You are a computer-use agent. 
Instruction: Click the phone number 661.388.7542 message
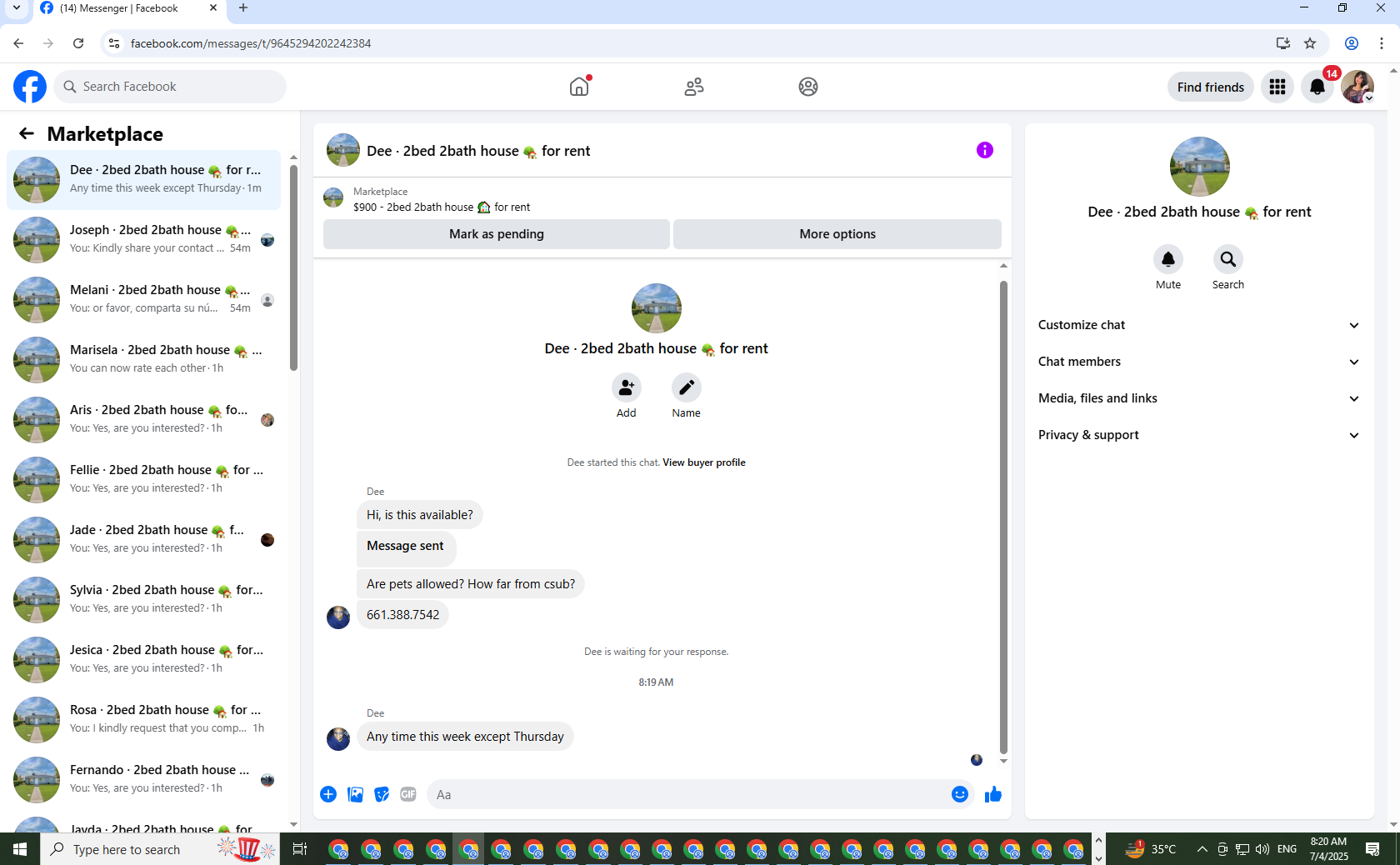coord(402,615)
